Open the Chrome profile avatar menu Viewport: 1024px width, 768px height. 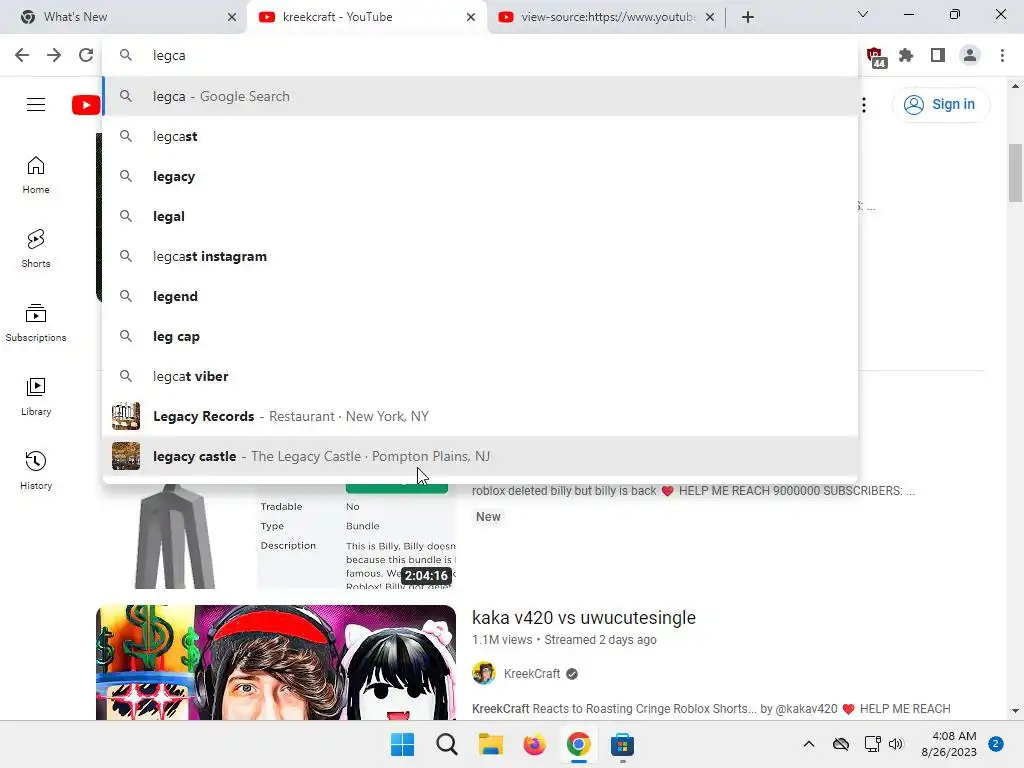coord(970,56)
